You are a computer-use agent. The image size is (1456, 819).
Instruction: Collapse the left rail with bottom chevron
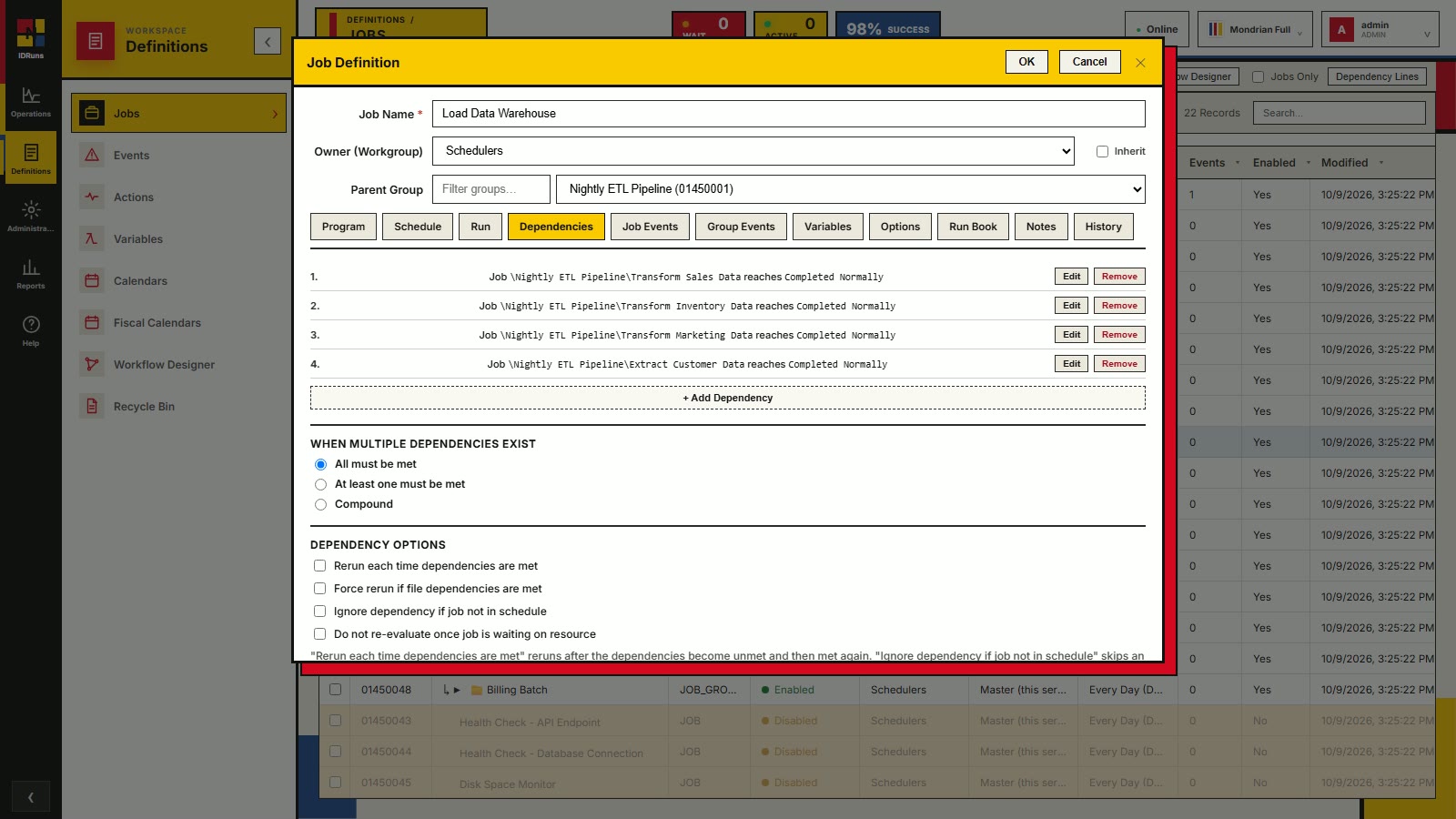pyautogui.click(x=31, y=797)
